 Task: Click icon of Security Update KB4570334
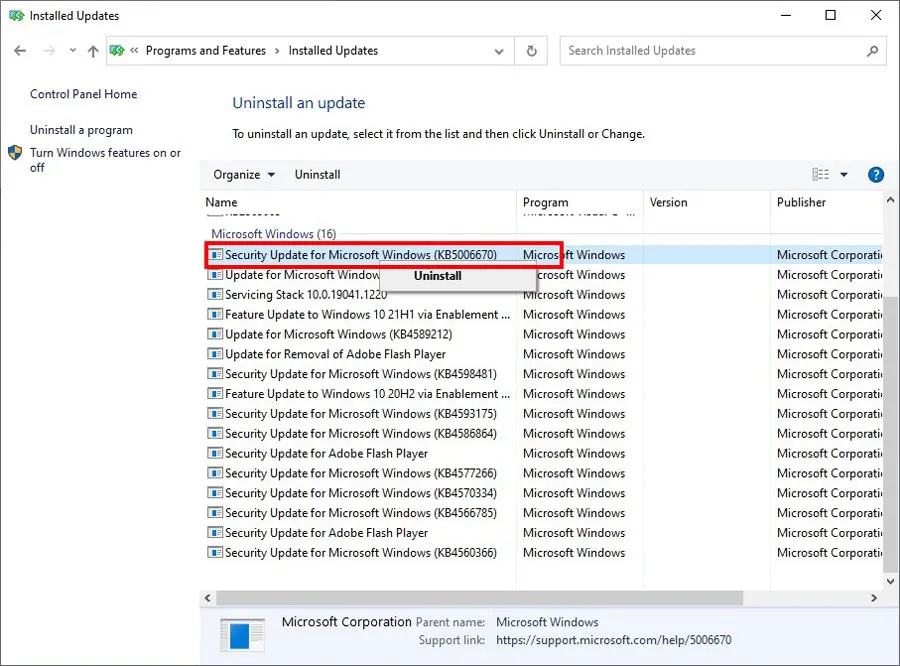point(215,493)
